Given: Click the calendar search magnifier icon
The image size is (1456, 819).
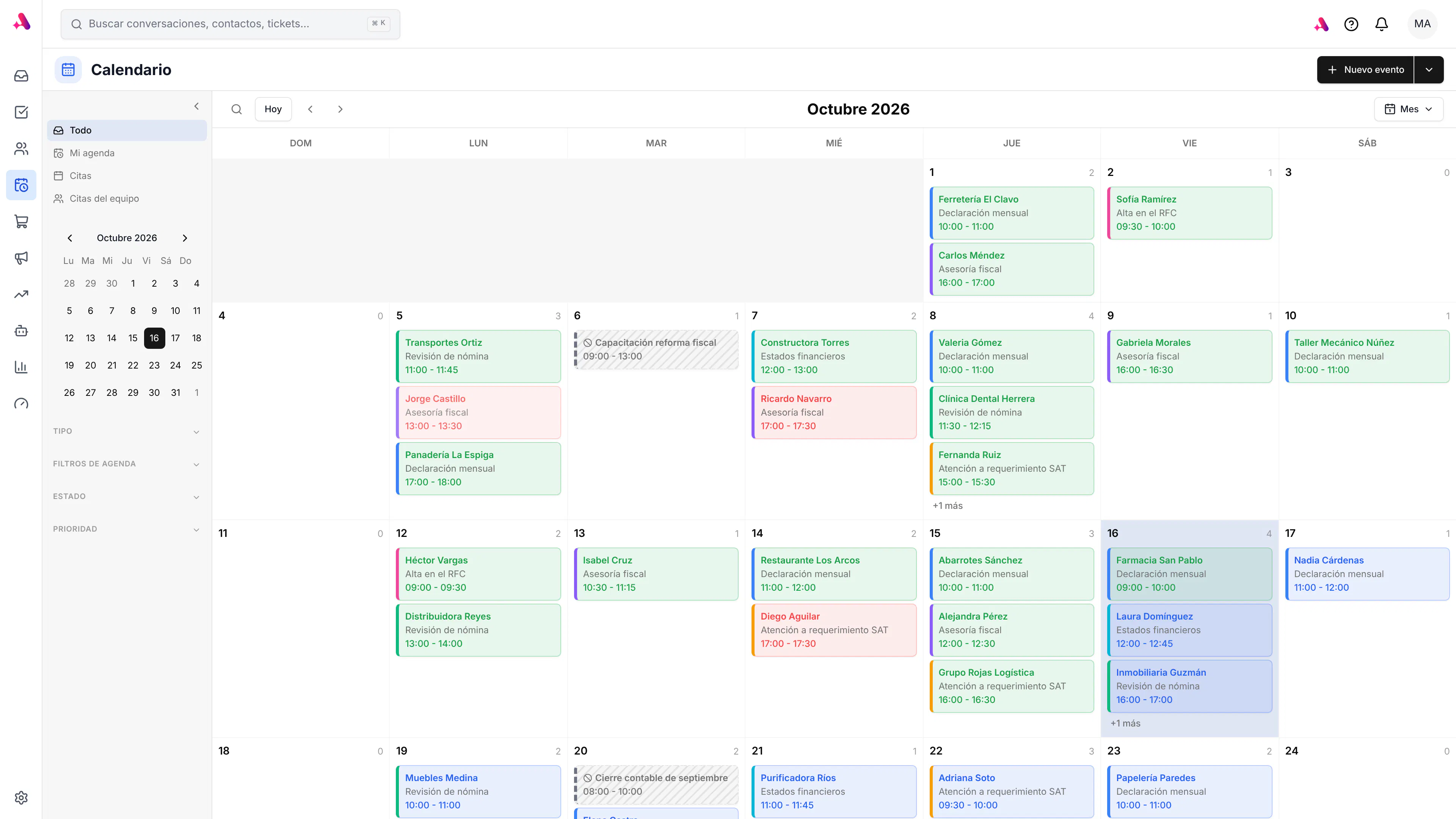Looking at the screenshot, I should 237,109.
